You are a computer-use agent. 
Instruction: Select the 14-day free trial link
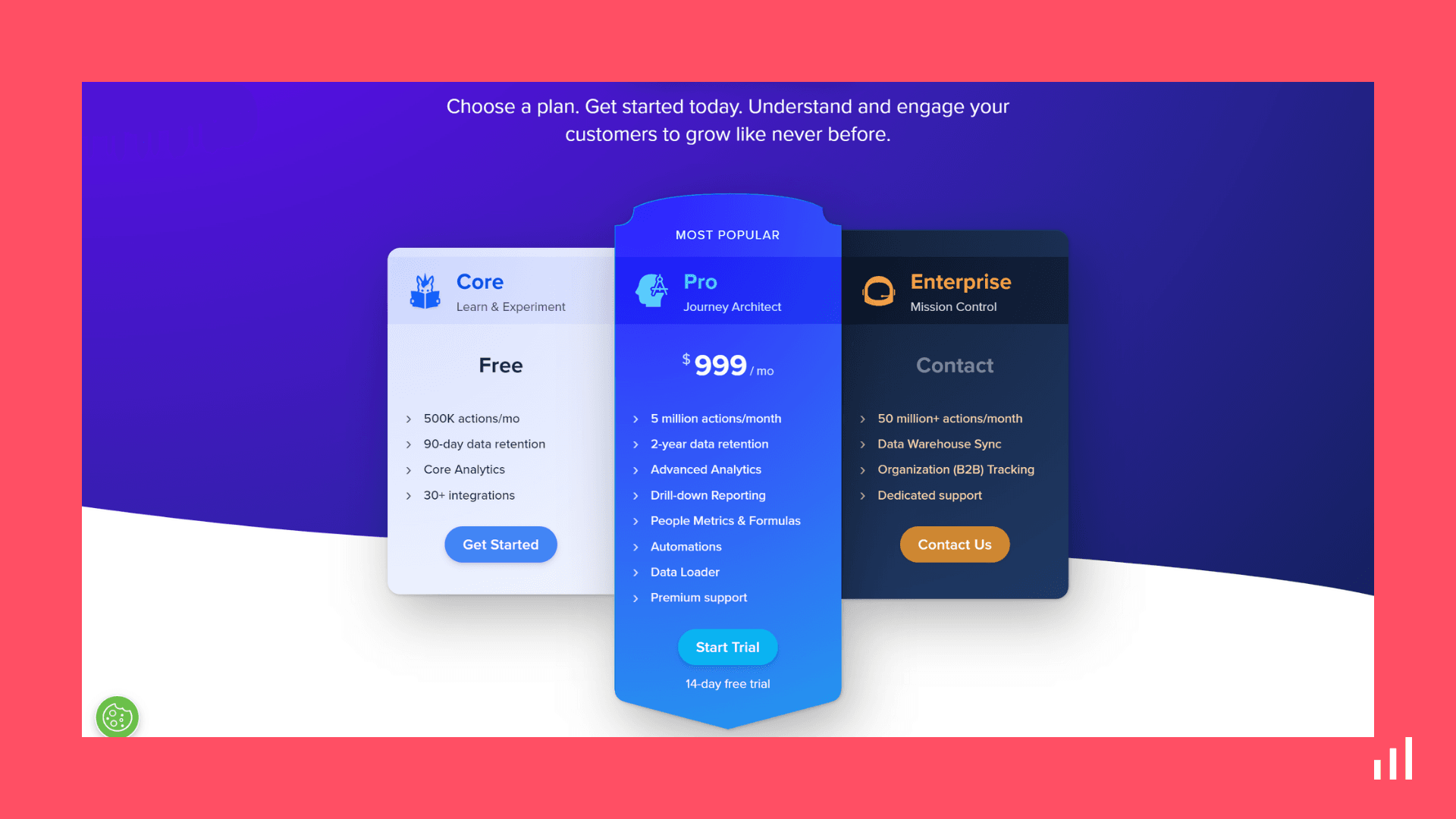click(727, 683)
